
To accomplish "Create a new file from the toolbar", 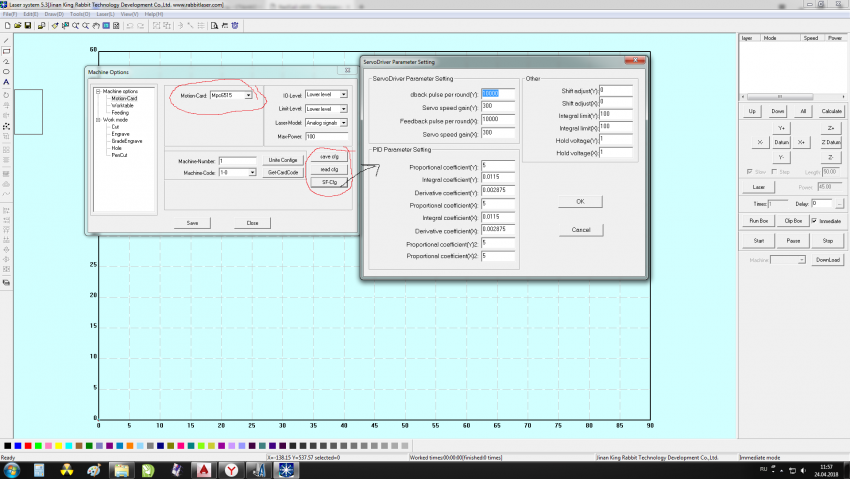I will pos(8,25).
